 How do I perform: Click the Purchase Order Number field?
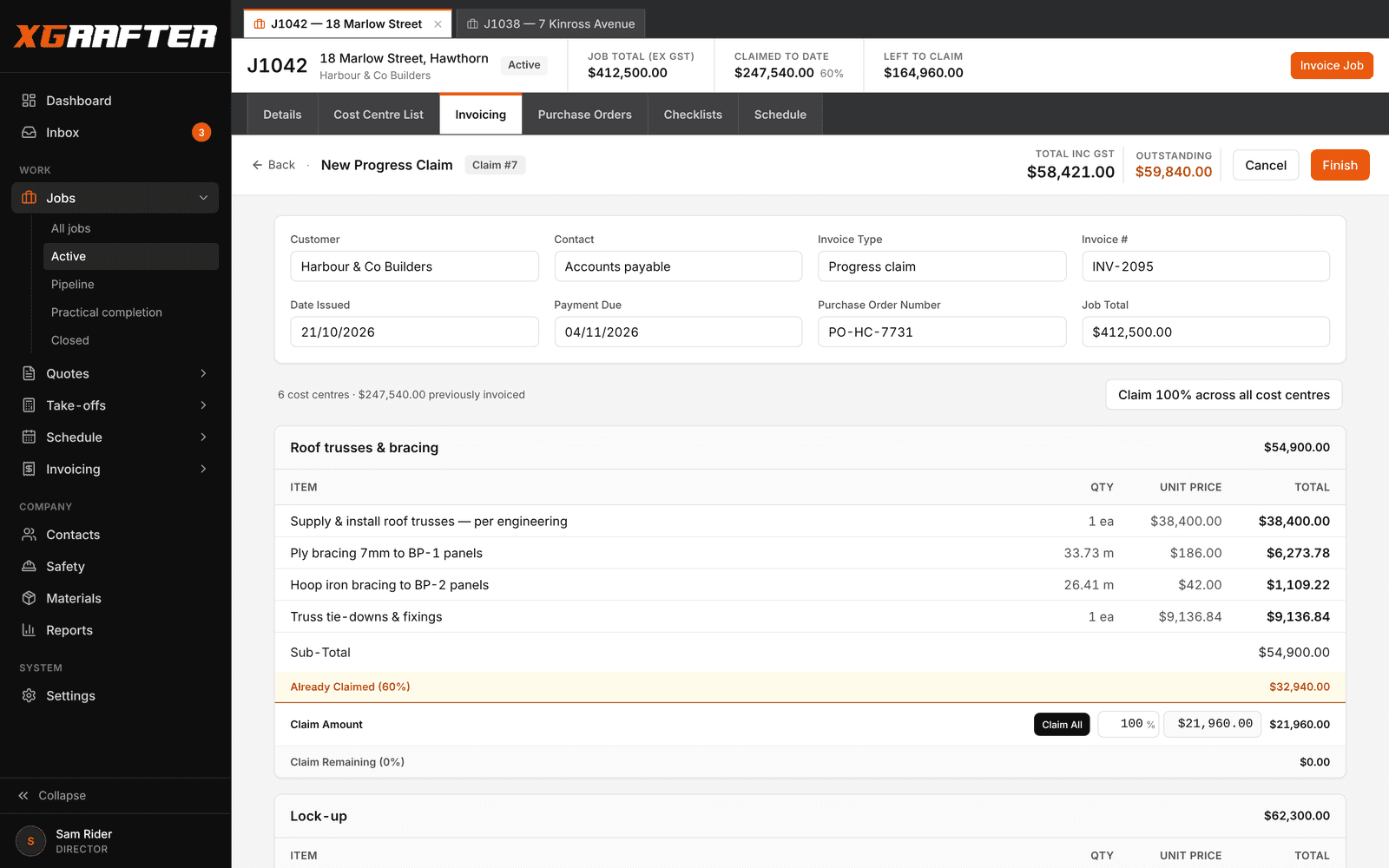click(x=942, y=332)
